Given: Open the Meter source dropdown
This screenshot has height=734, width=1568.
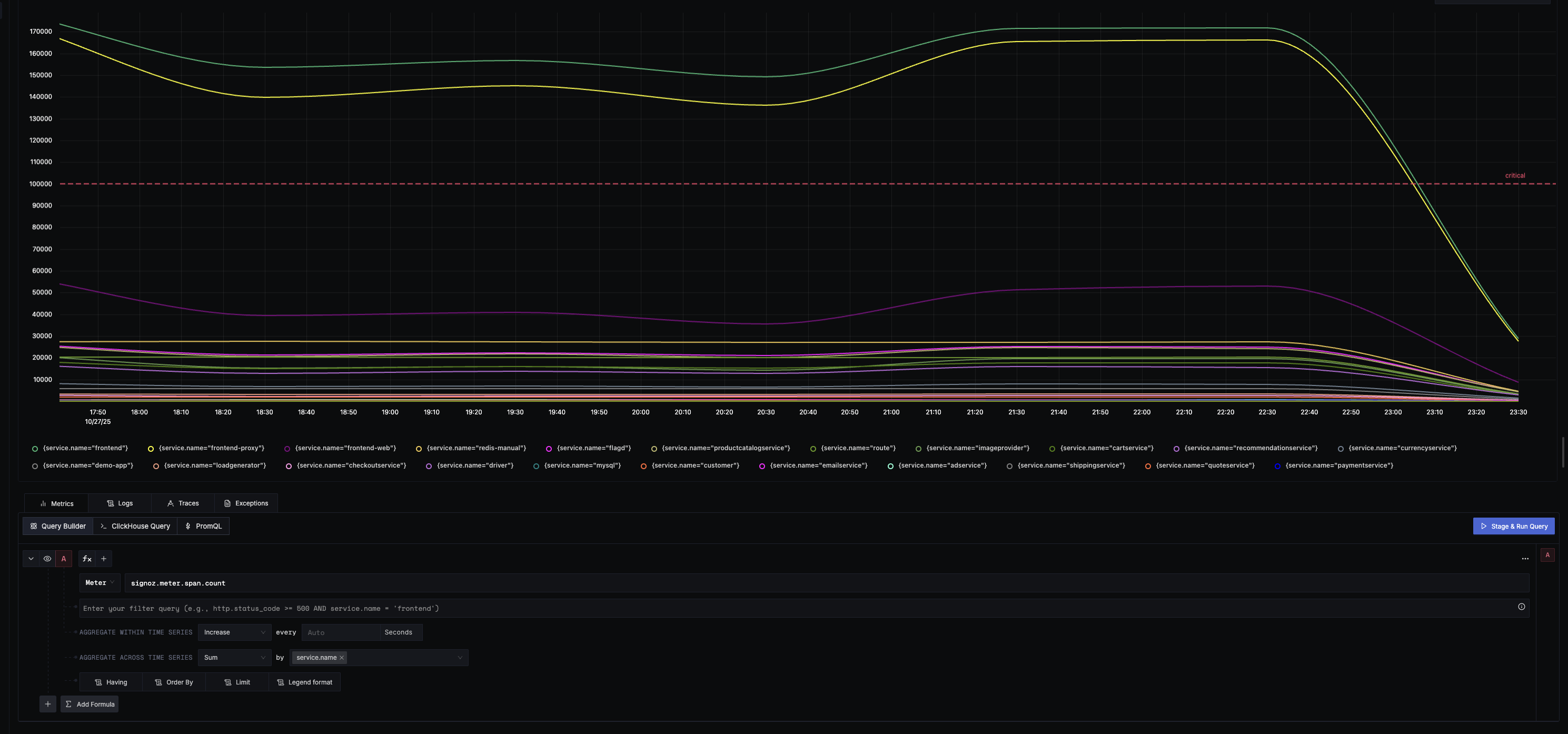Looking at the screenshot, I should pyautogui.click(x=100, y=583).
